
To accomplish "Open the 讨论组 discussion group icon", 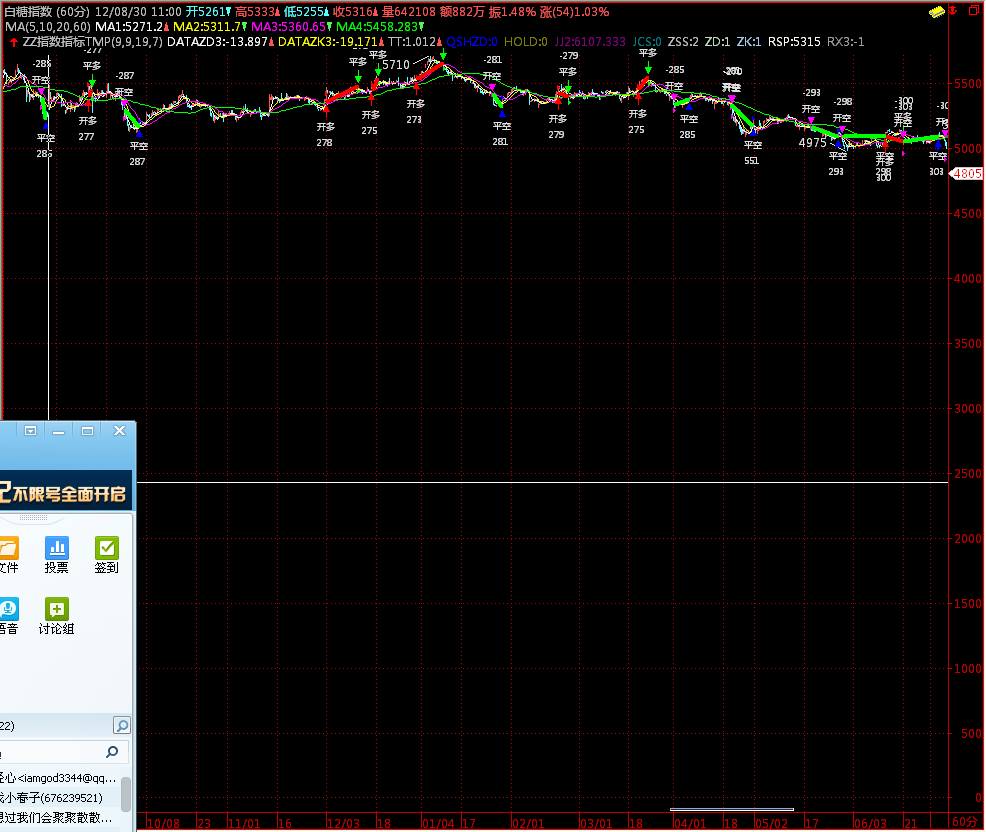I will [x=57, y=617].
